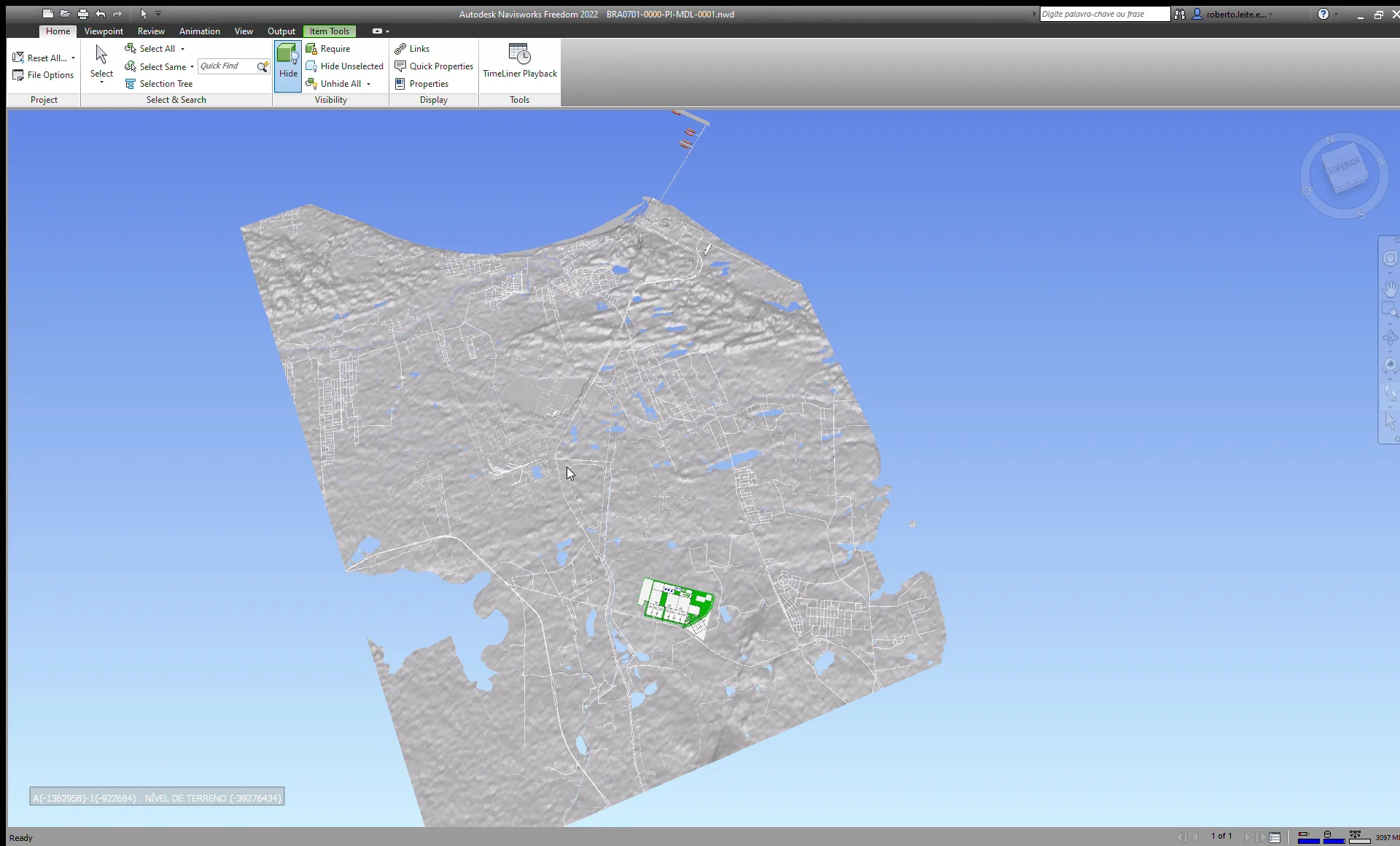
Task: Activate the Walk footsteps tool
Action: pyautogui.click(x=1390, y=394)
